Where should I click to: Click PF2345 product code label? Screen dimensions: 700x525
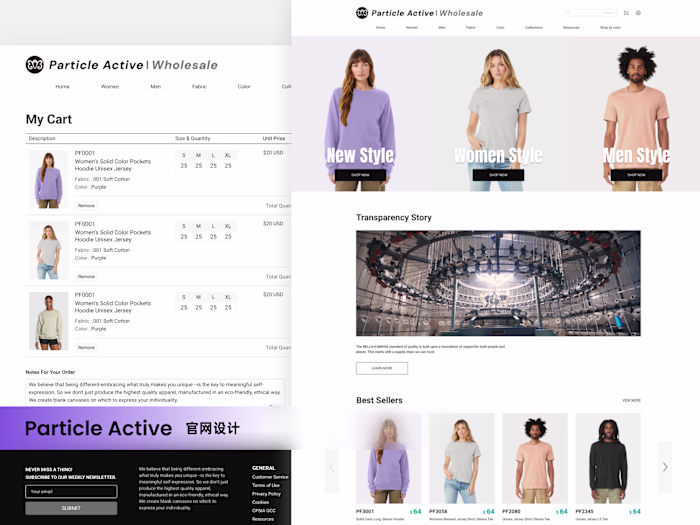[584, 512]
